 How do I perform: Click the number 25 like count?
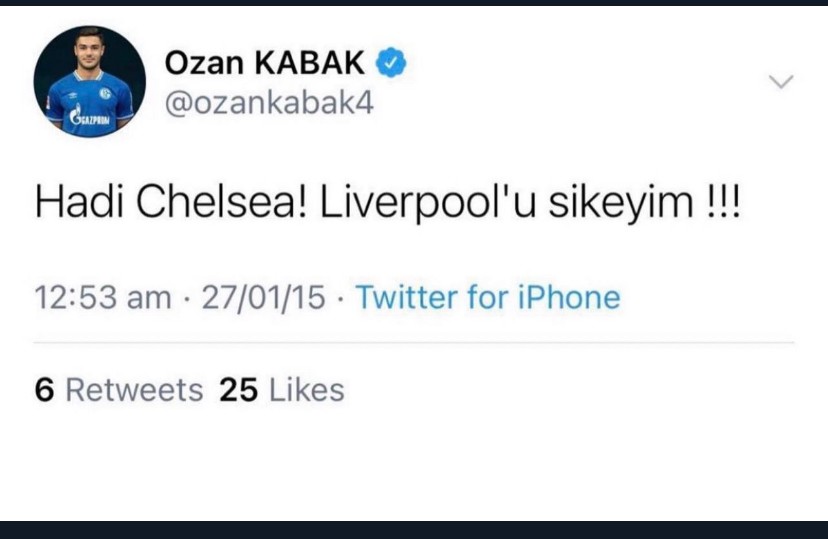point(238,389)
